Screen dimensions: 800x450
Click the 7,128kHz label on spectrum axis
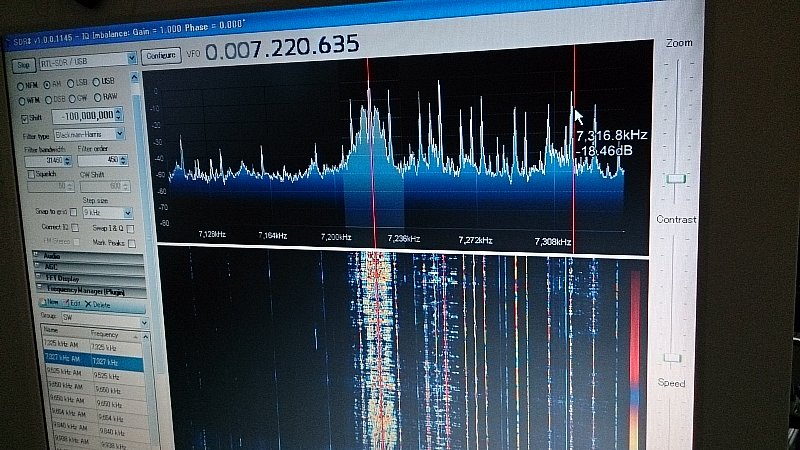(212, 234)
